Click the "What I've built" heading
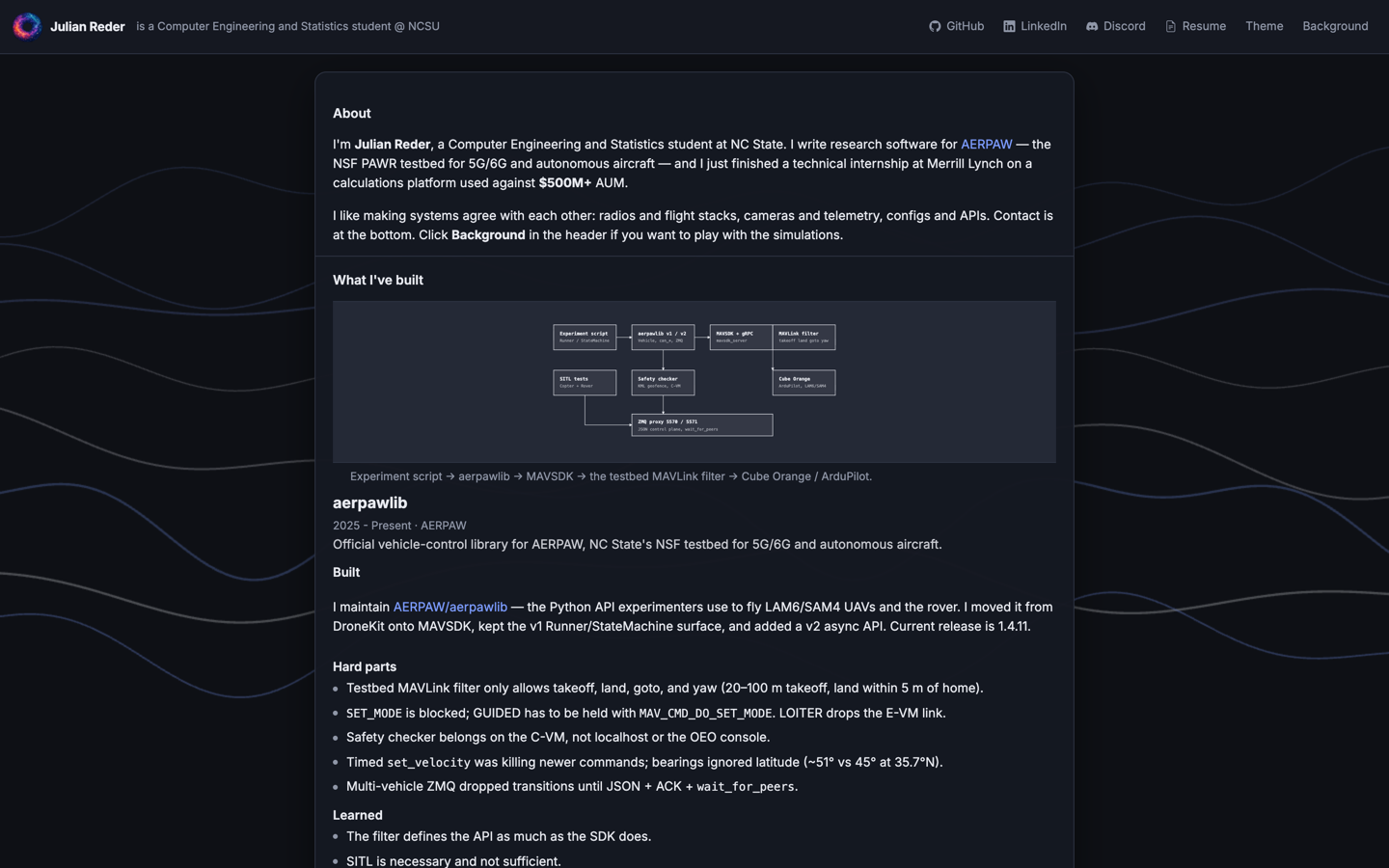 378,281
